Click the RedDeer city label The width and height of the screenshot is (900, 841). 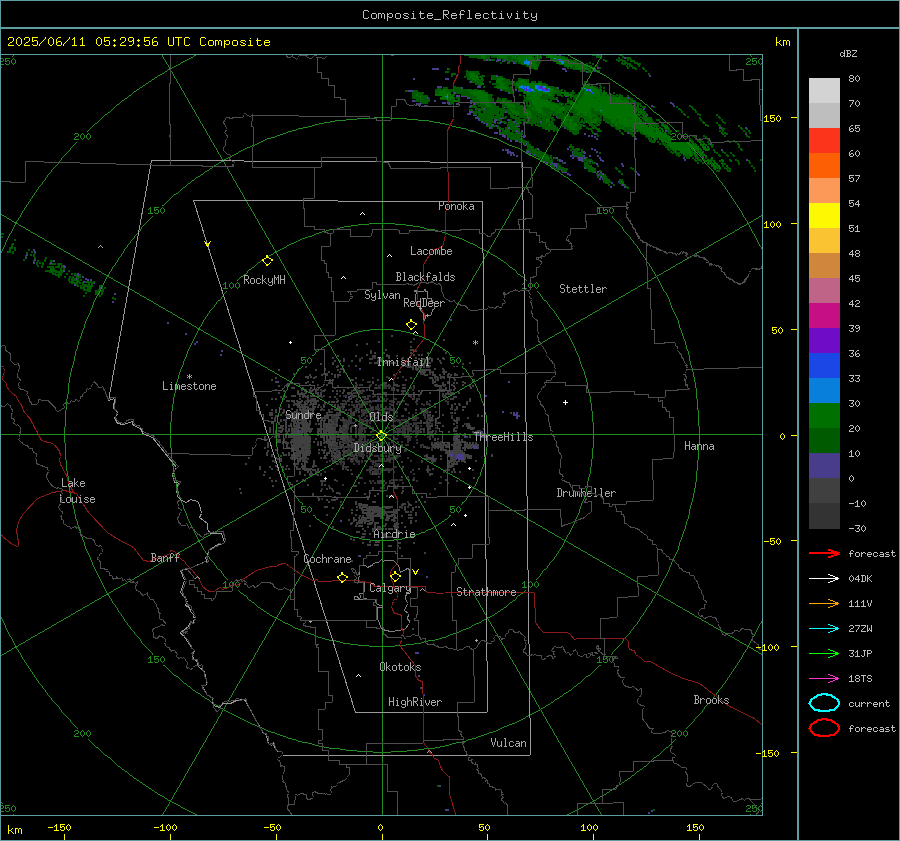424,303
